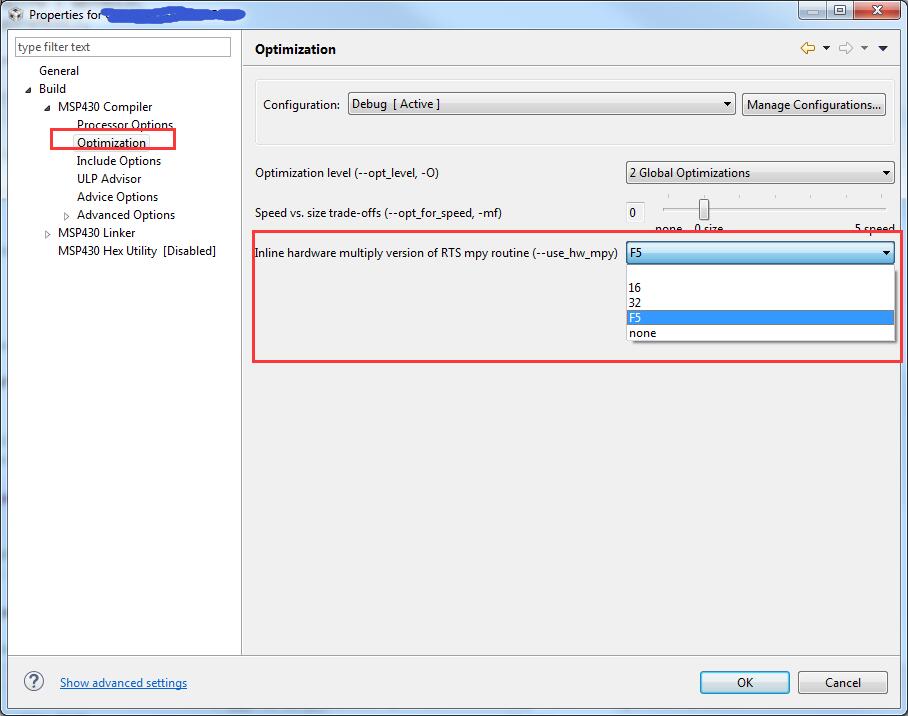Click the Properties window title icon
The height and width of the screenshot is (716, 908).
(16, 14)
